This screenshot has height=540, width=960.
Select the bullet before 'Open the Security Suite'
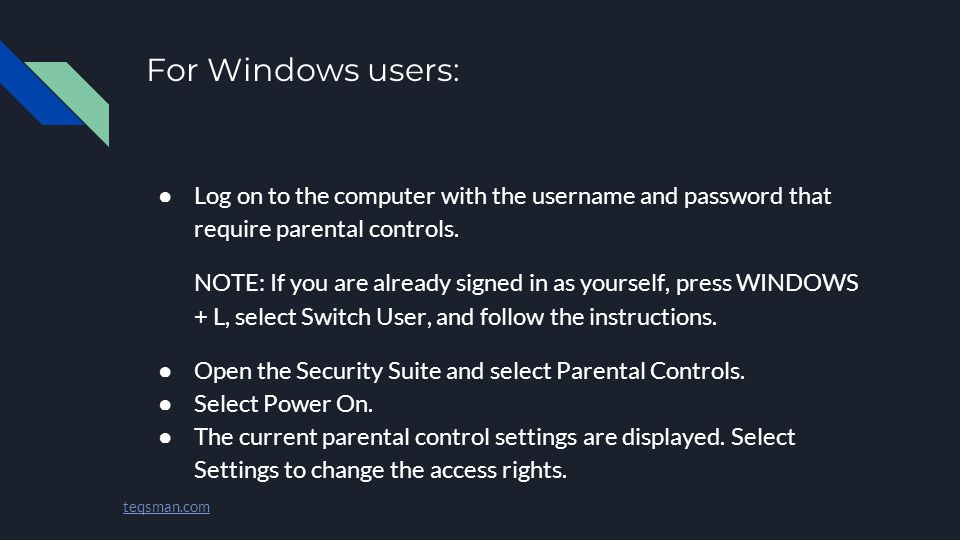click(165, 372)
